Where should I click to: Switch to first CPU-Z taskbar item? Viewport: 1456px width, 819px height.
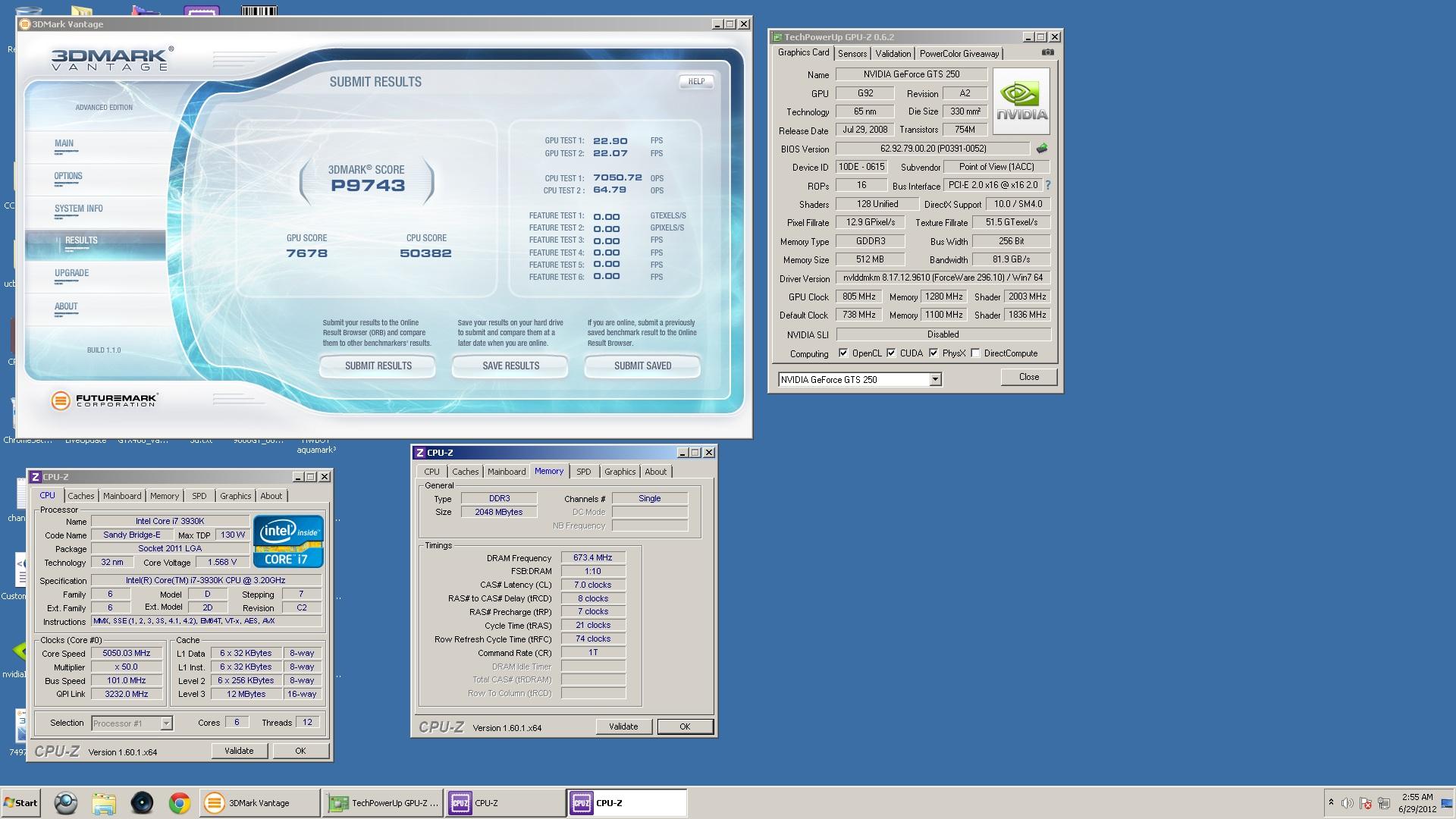click(x=505, y=803)
